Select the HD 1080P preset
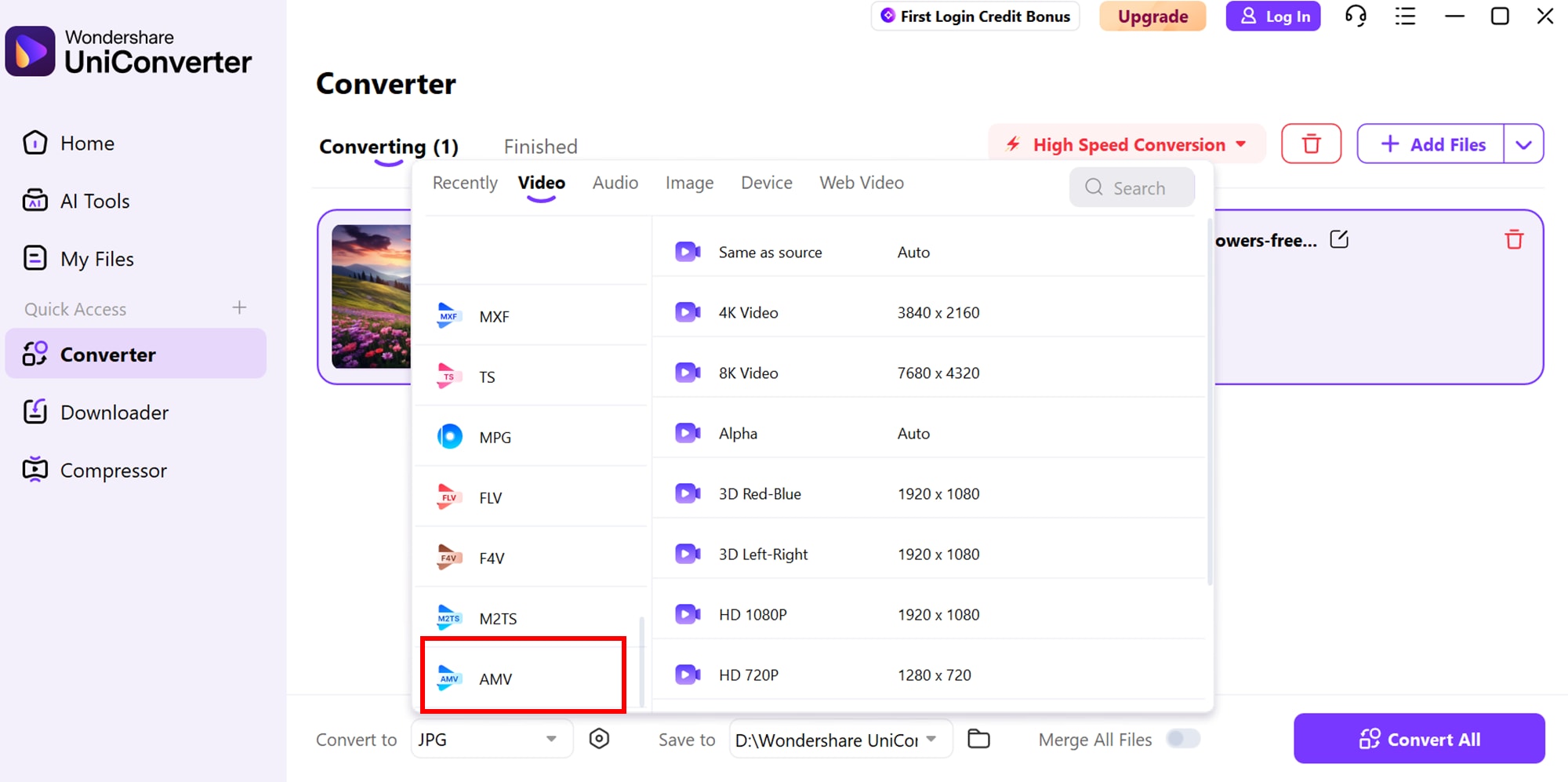Screen dimensions: 1568x782 [929, 614]
